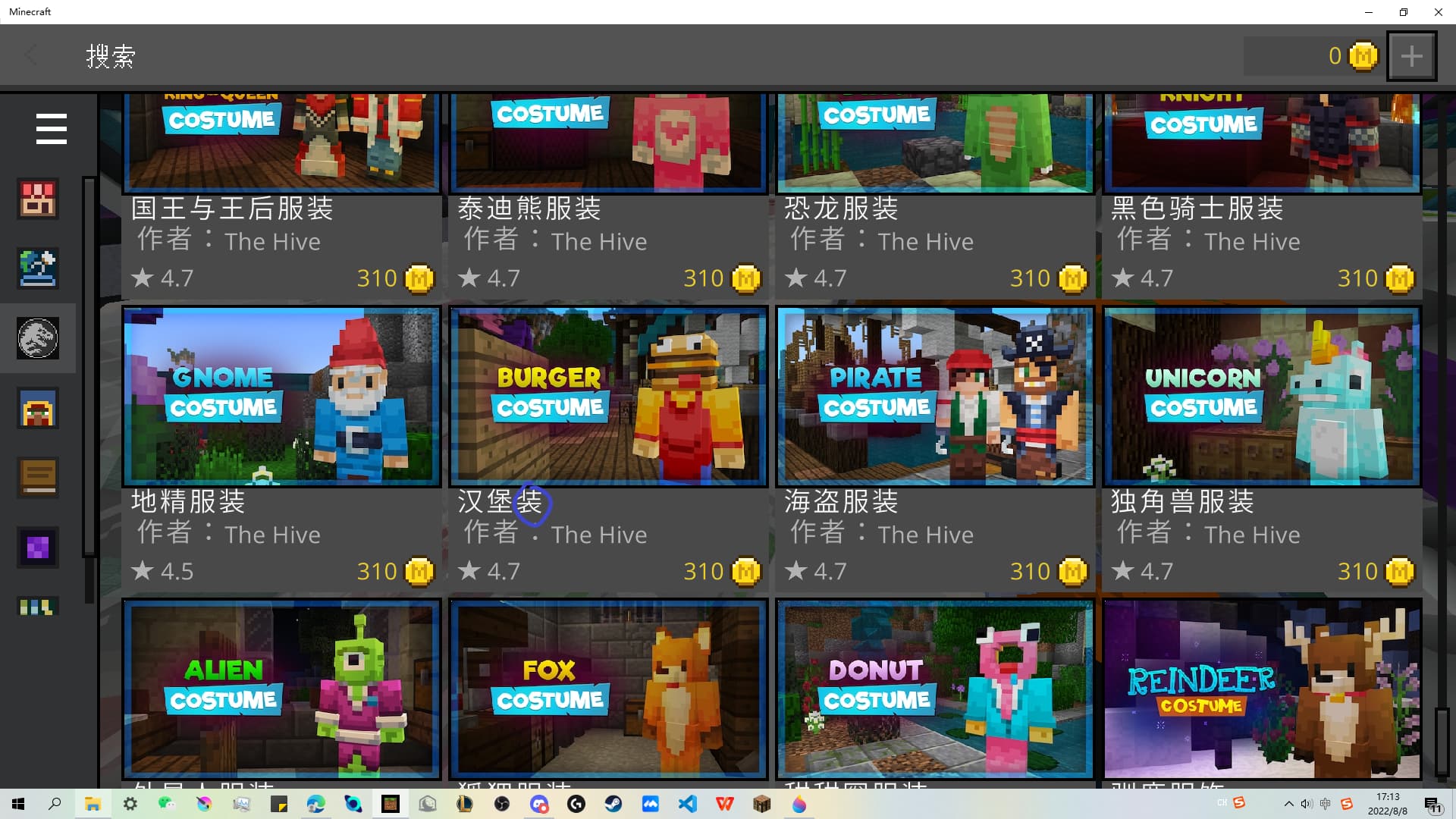Screen dimensions: 1456x819
Task: Open the hamburger menu in the sidebar
Action: coord(51,128)
